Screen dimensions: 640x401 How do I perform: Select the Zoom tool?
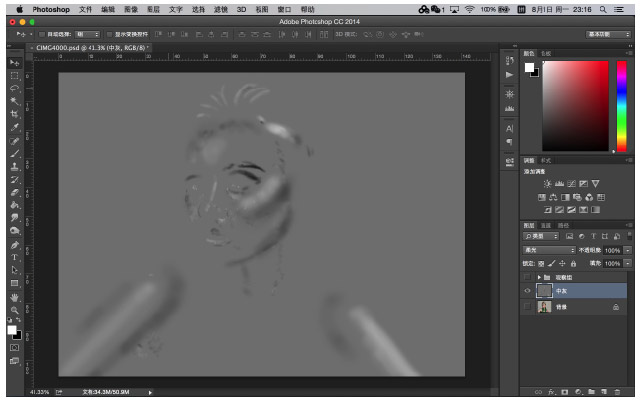pyautogui.click(x=14, y=310)
